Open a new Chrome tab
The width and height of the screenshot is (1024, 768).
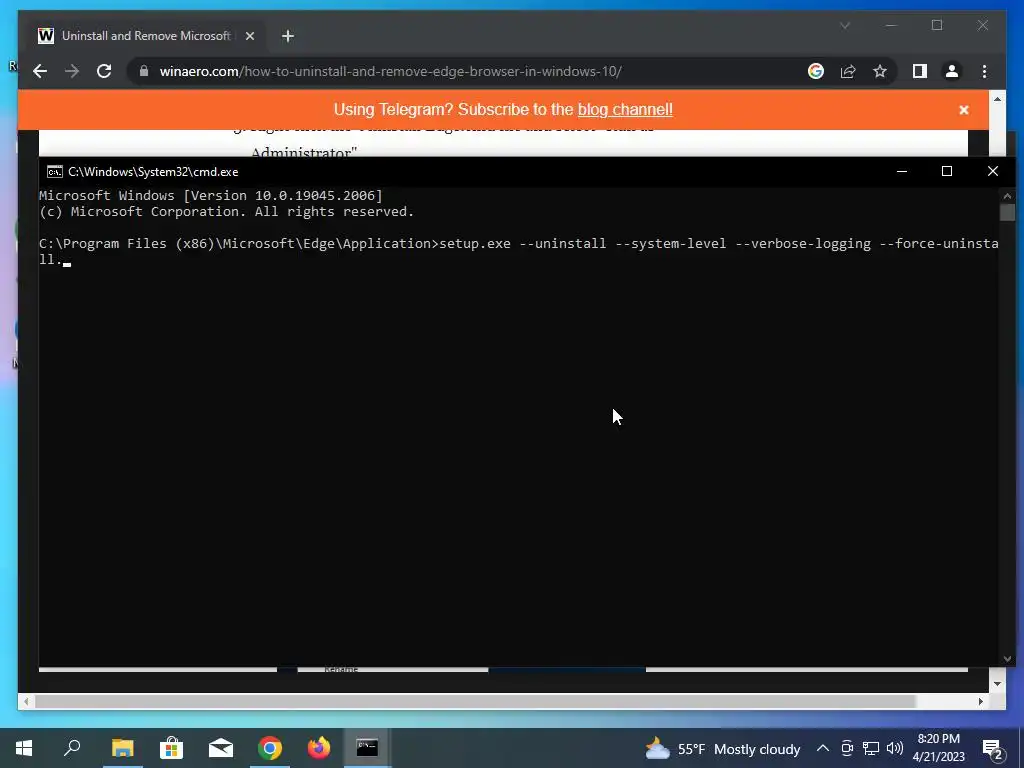point(288,36)
